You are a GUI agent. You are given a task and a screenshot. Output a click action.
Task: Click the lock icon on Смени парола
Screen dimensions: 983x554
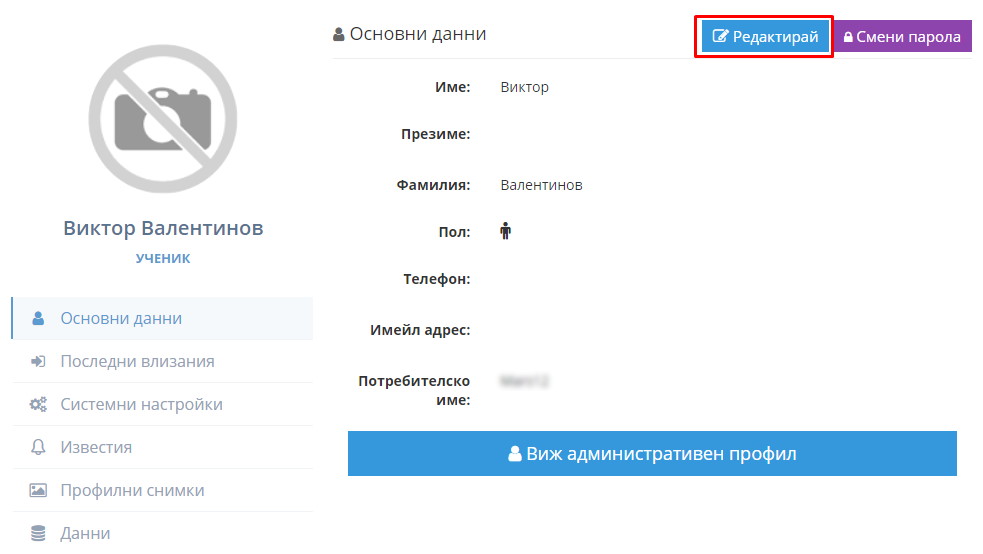pos(848,37)
